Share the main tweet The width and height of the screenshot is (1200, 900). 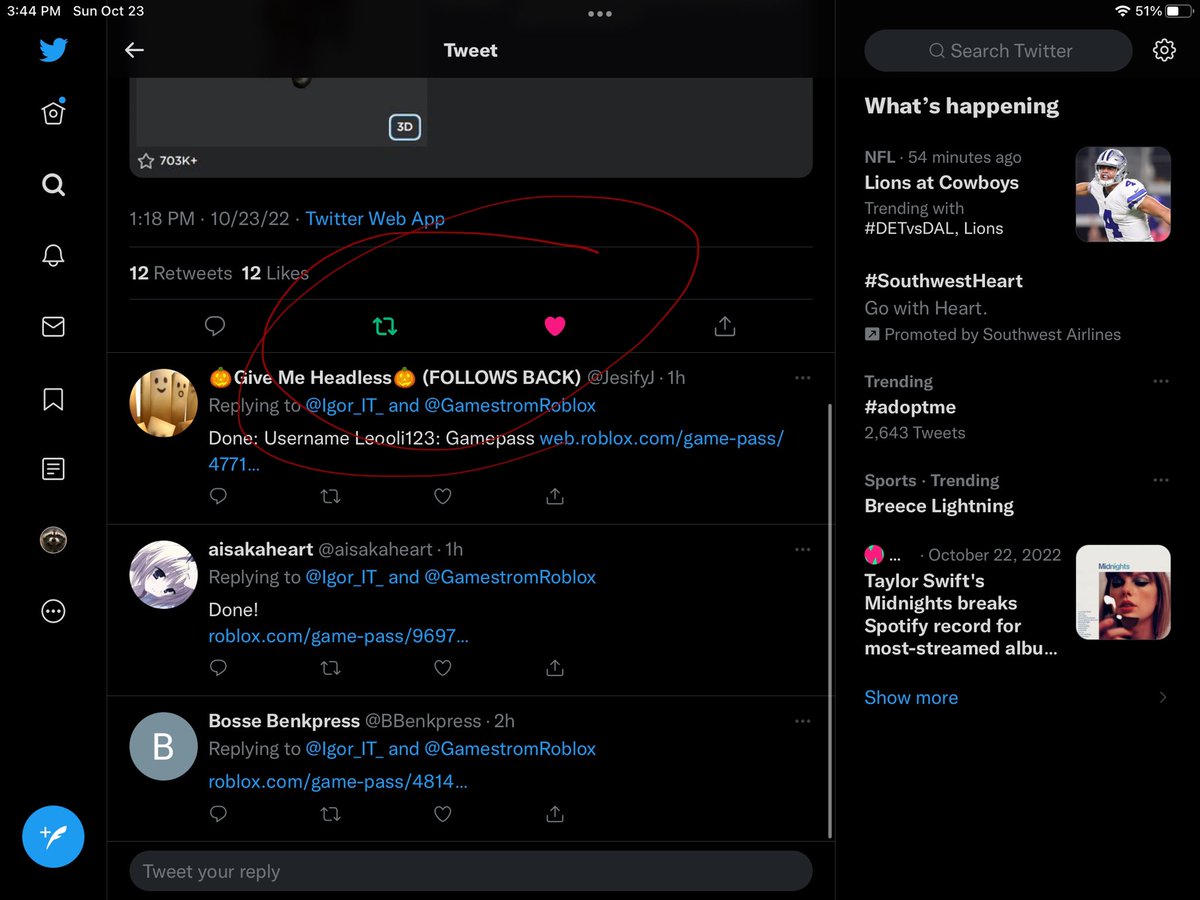pyautogui.click(x=725, y=325)
